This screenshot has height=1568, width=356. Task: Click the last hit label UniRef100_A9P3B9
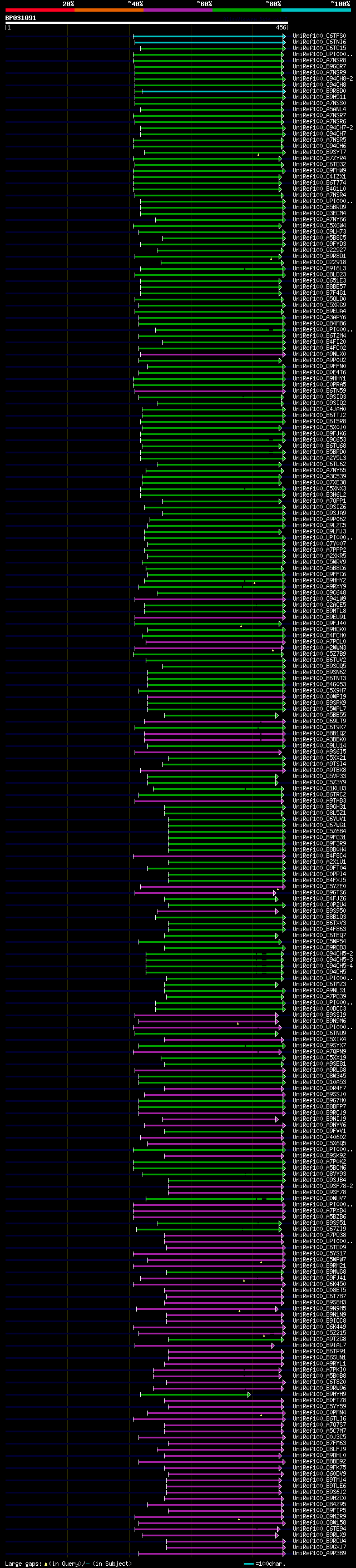(319, 1553)
